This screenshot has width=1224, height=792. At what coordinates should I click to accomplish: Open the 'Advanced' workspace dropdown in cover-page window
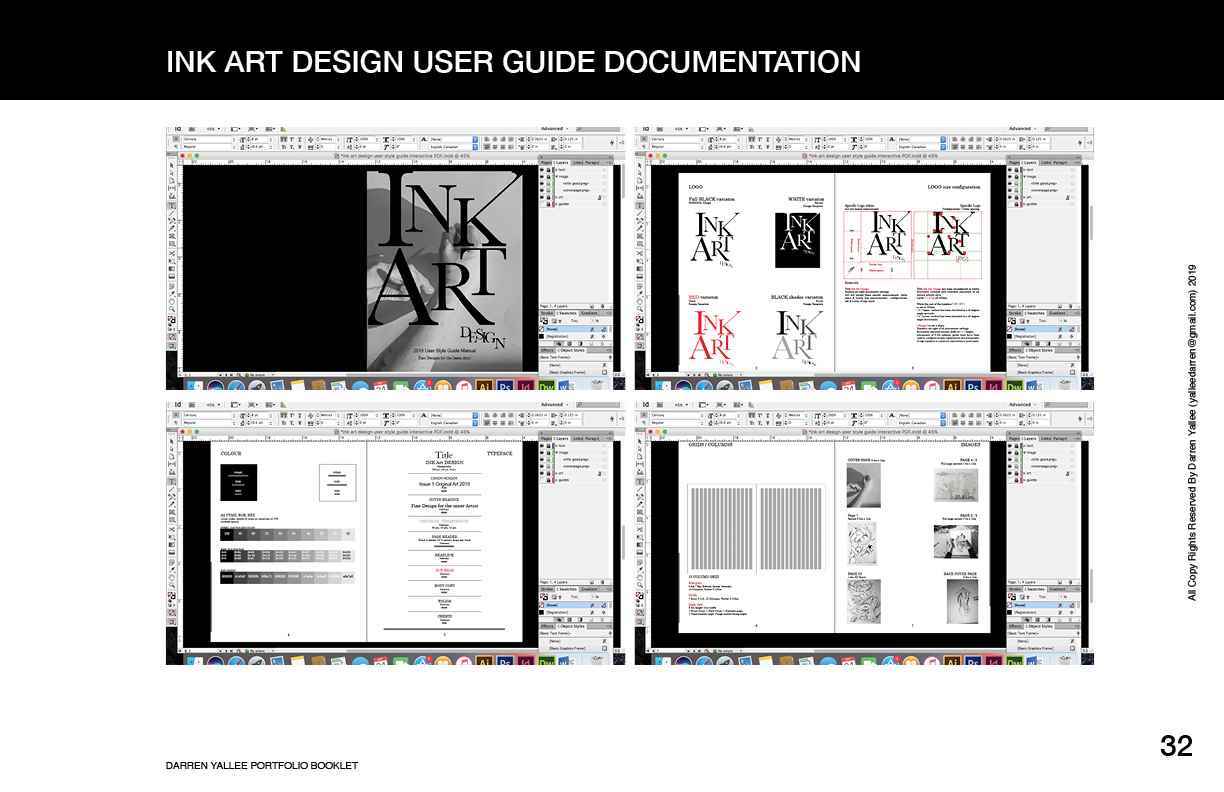pos(556,129)
